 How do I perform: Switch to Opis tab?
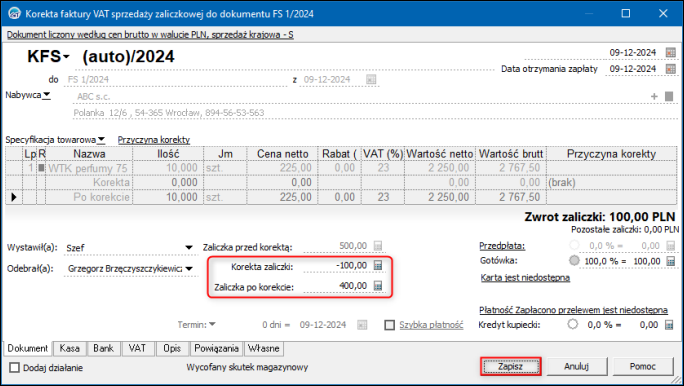click(x=172, y=348)
